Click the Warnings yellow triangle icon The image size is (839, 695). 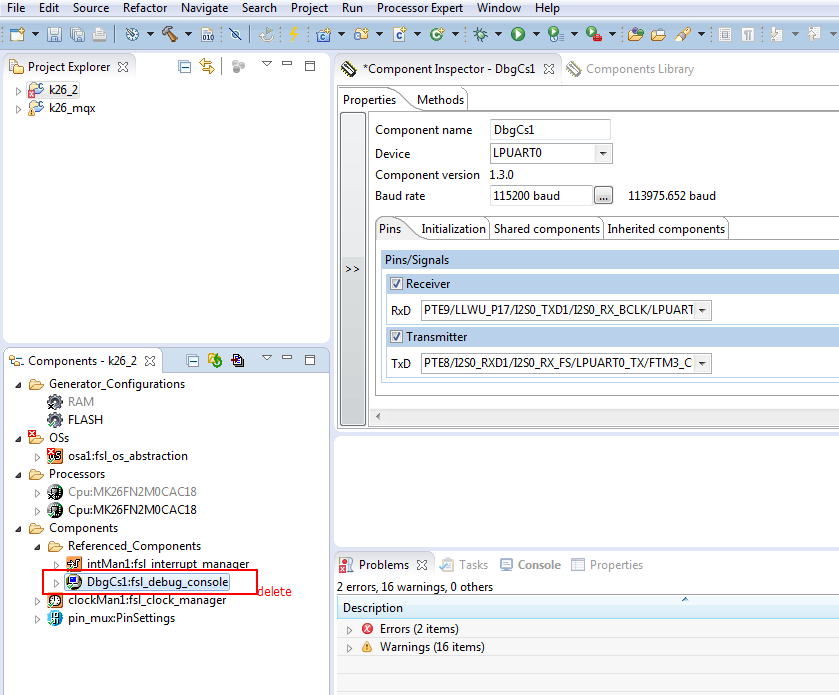367,647
